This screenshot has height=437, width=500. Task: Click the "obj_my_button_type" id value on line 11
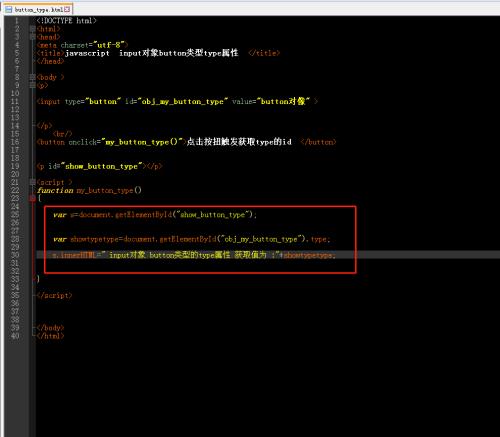tap(183, 101)
